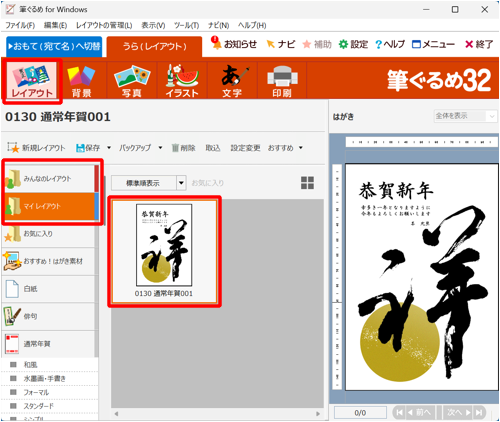Image resolution: width=500 pixels, height=422 pixels.
Task: Select the スタンダード subcategory
Action: click(x=50, y=406)
